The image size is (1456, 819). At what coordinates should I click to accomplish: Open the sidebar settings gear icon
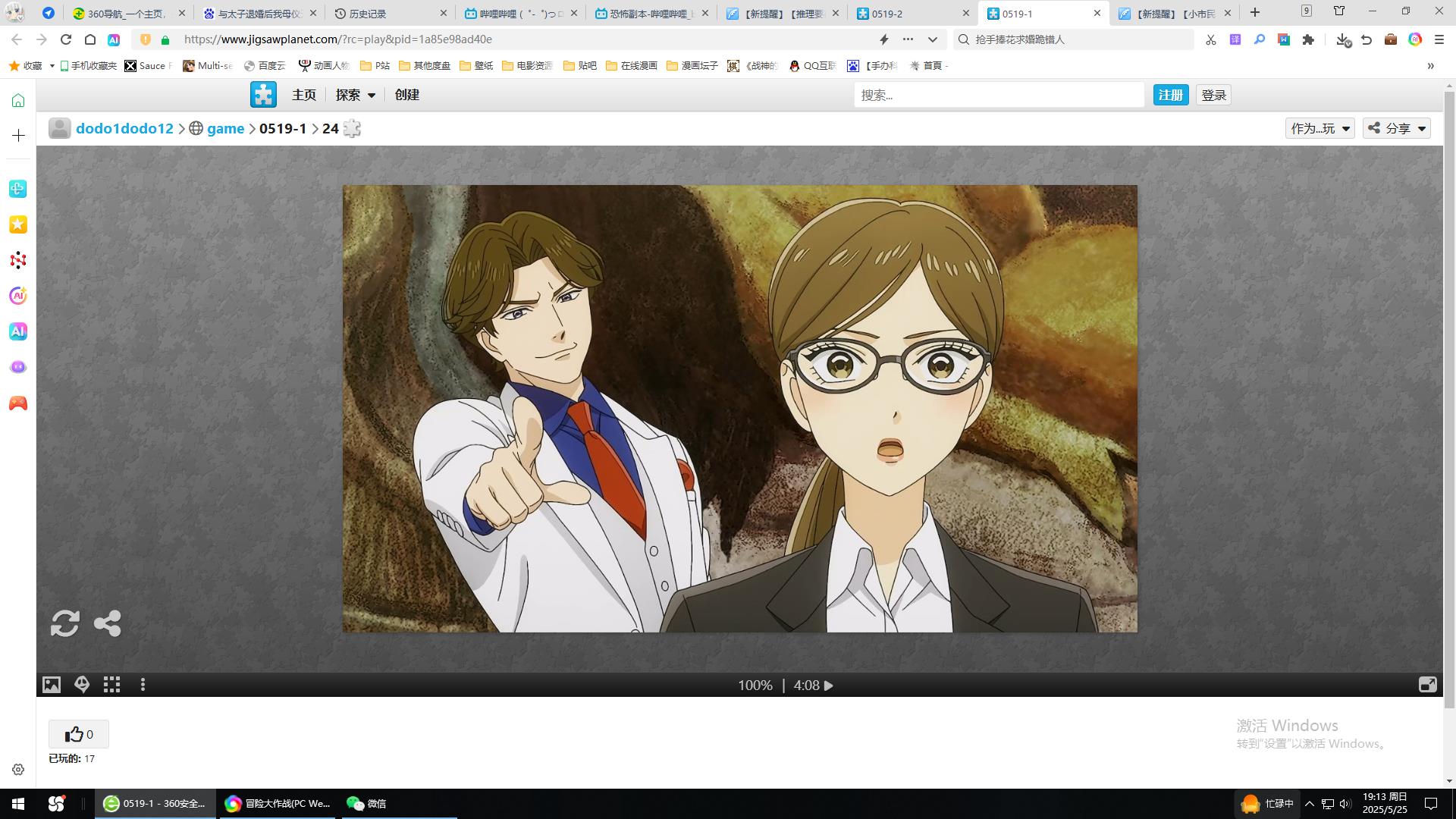pos(18,770)
